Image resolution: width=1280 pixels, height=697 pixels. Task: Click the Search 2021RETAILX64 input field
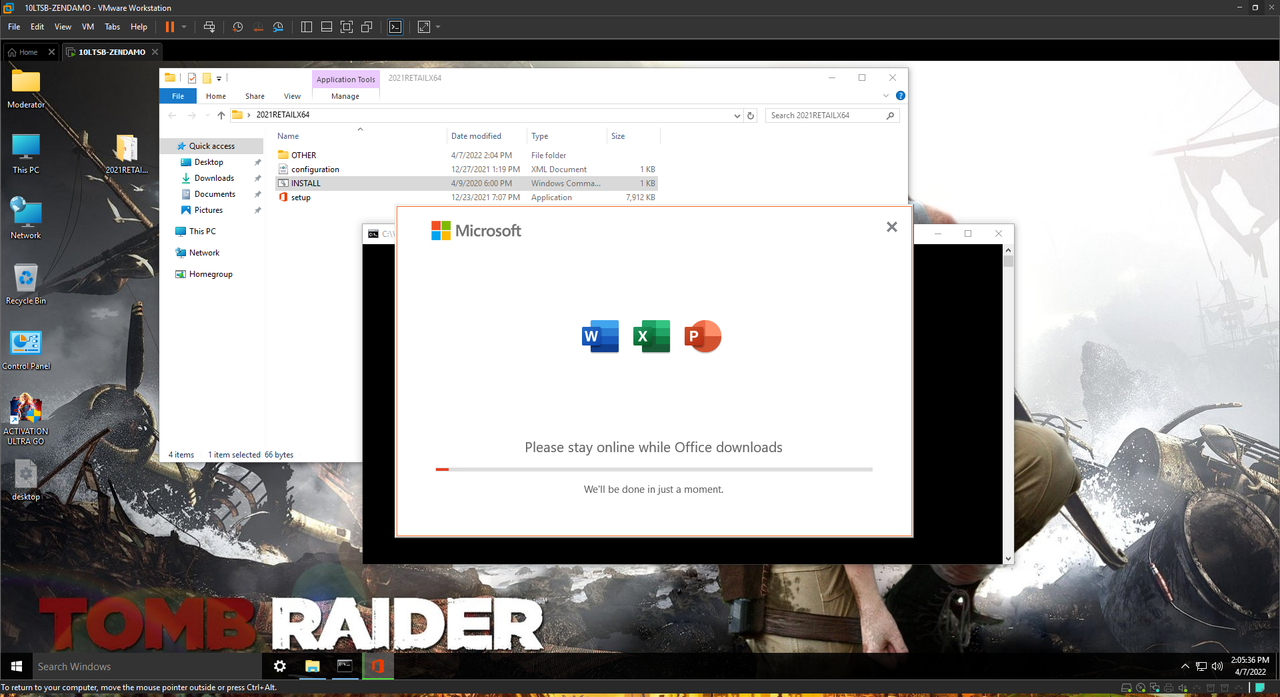(832, 115)
